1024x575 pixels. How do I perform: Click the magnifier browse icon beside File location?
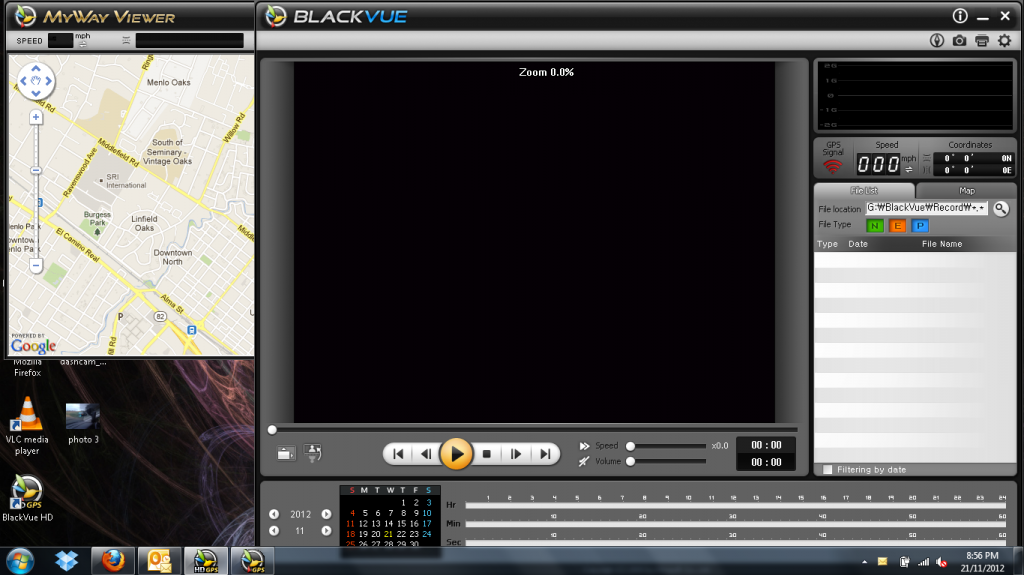coord(1000,209)
